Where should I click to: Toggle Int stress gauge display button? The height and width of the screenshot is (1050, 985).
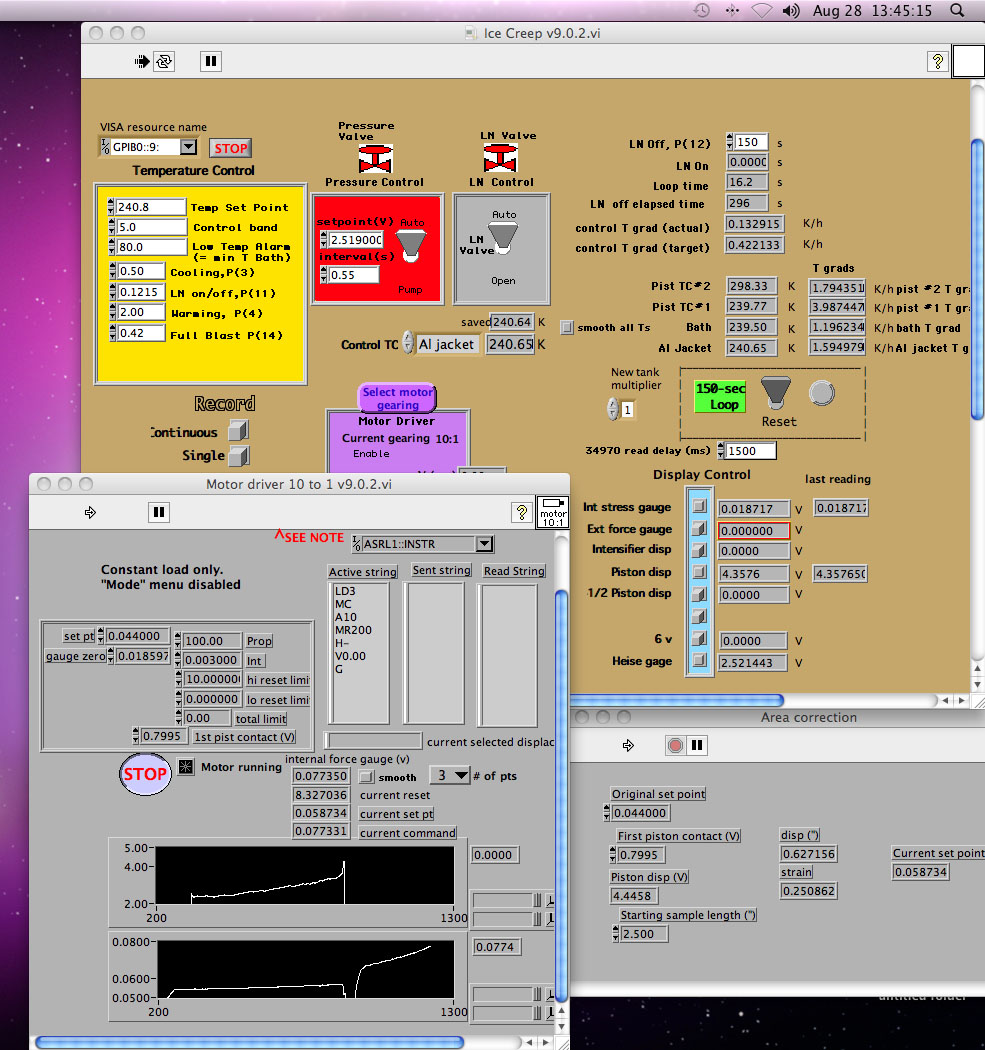click(x=699, y=507)
